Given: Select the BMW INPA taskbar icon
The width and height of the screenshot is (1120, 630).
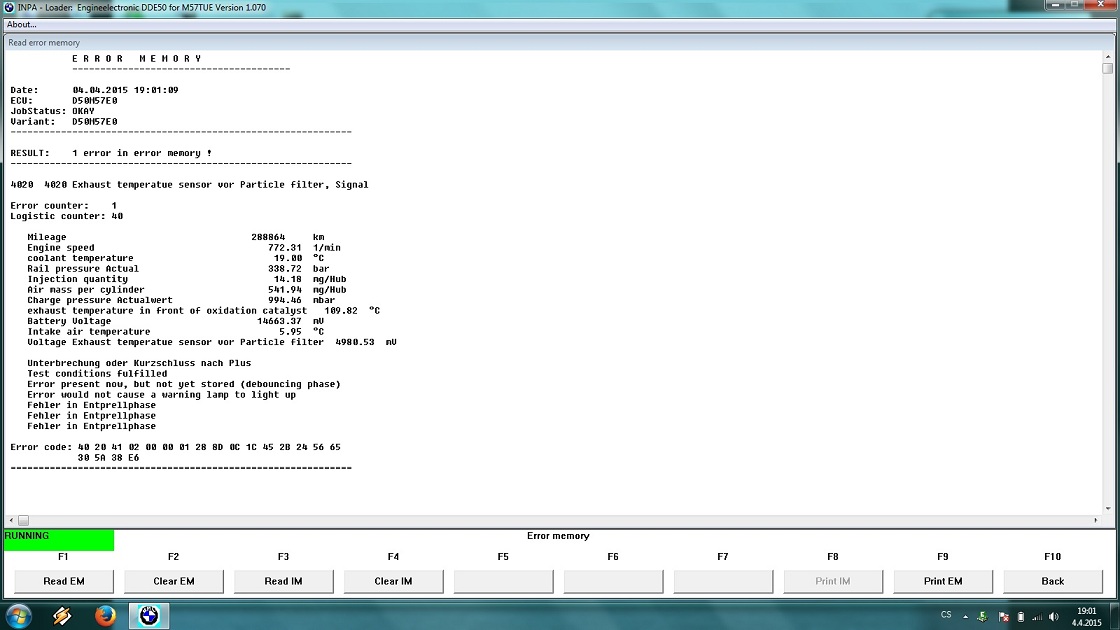Looking at the screenshot, I should 149,616.
